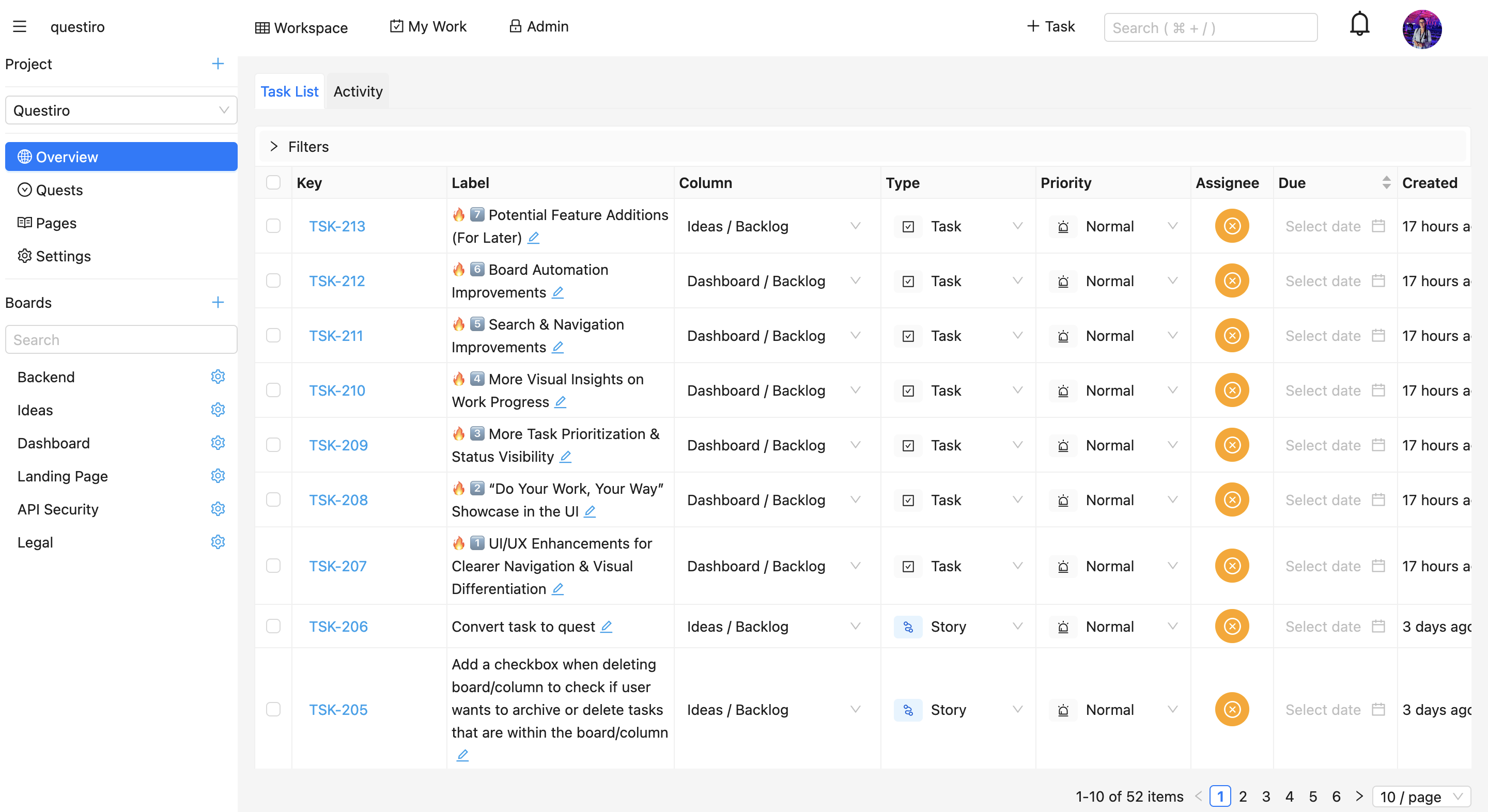Click unassigned assignee icon for TSK-210
This screenshot has width=1488, height=812.
point(1232,390)
